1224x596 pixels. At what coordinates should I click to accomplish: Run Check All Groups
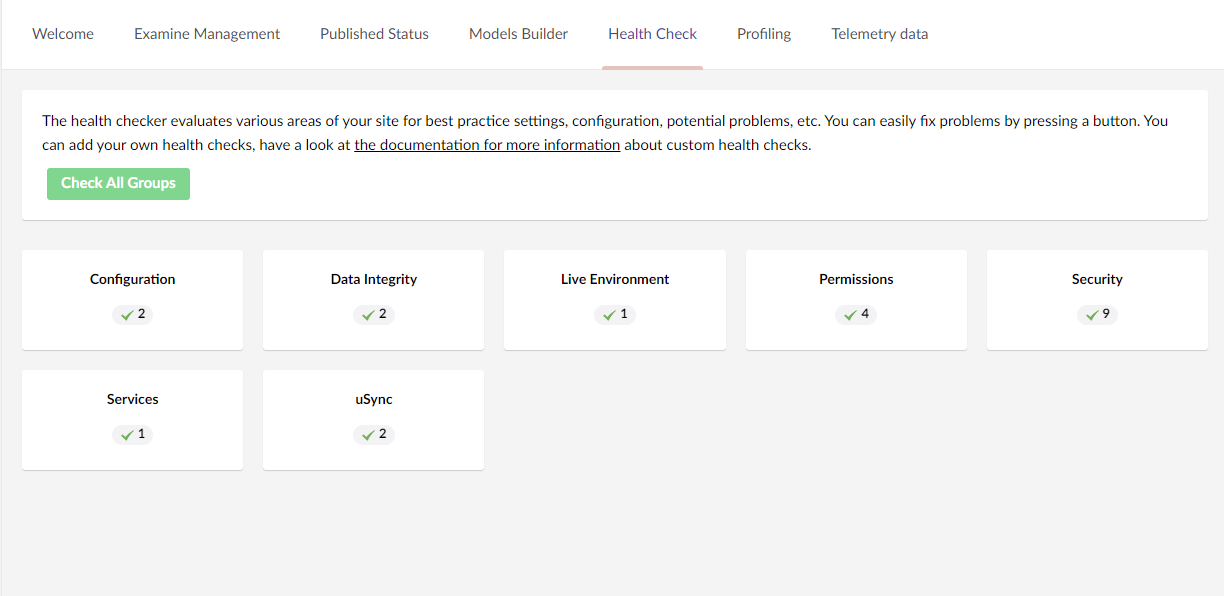(x=118, y=183)
